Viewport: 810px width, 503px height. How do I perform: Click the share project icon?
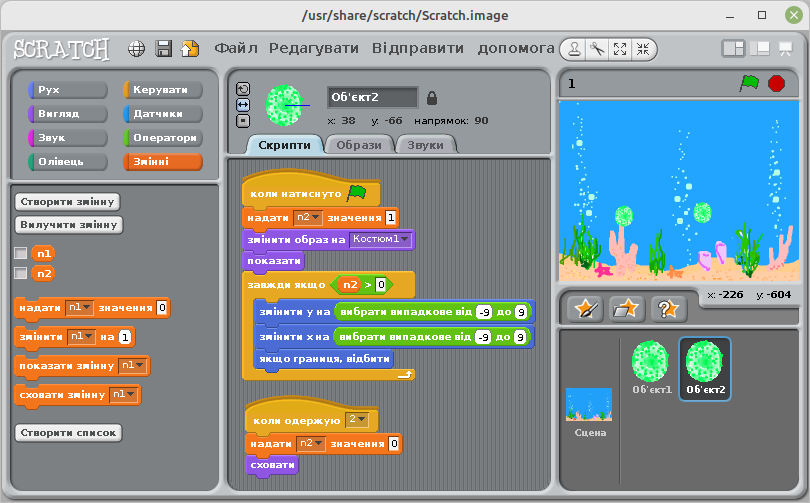click(x=190, y=49)
